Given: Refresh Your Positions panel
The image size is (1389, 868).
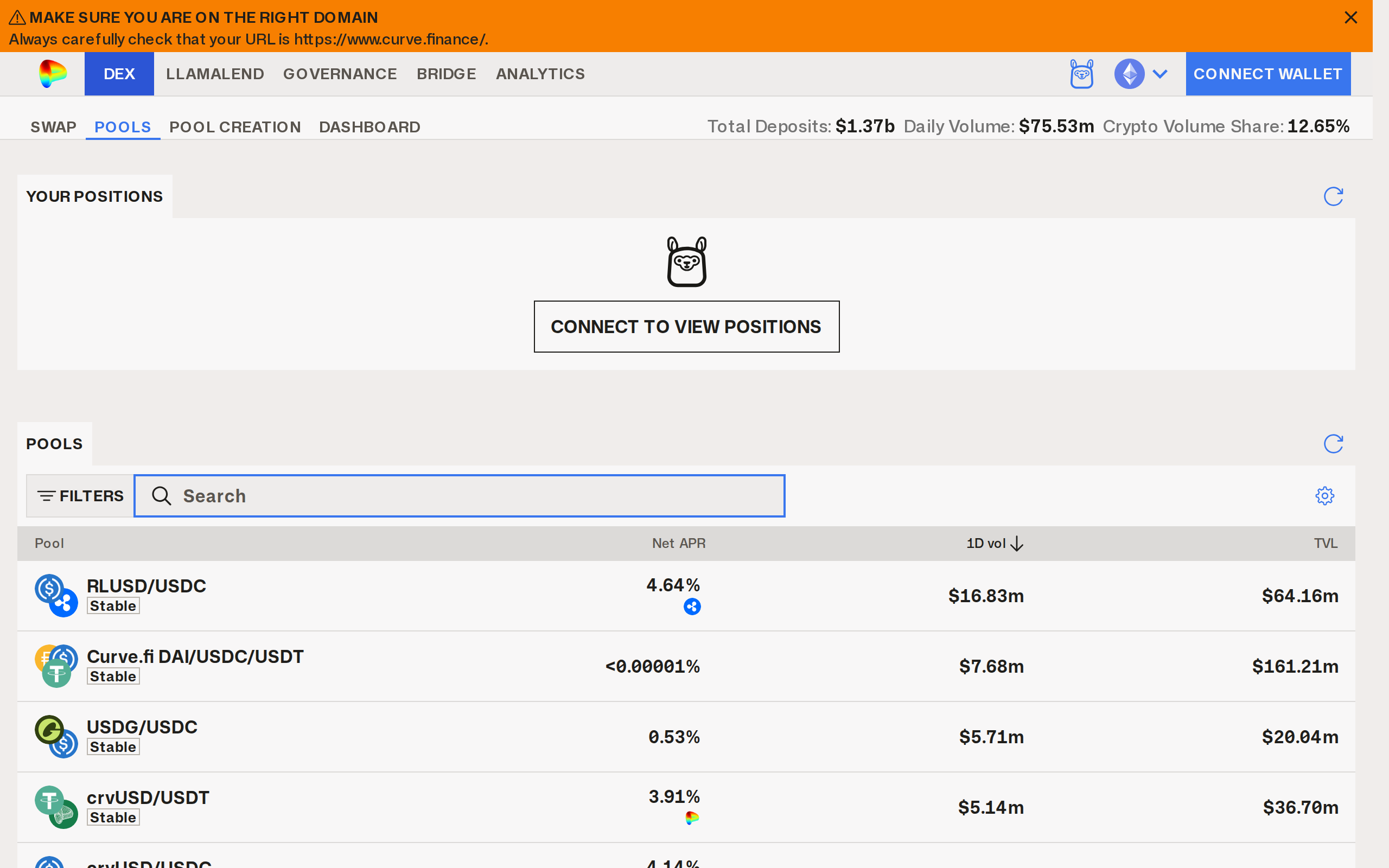Looking at the screenshot, I should tap(1333, 196).
